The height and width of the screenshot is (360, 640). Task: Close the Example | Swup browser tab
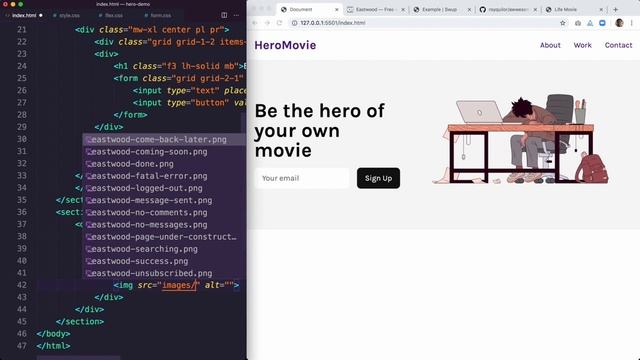click(x=469, y=9)
